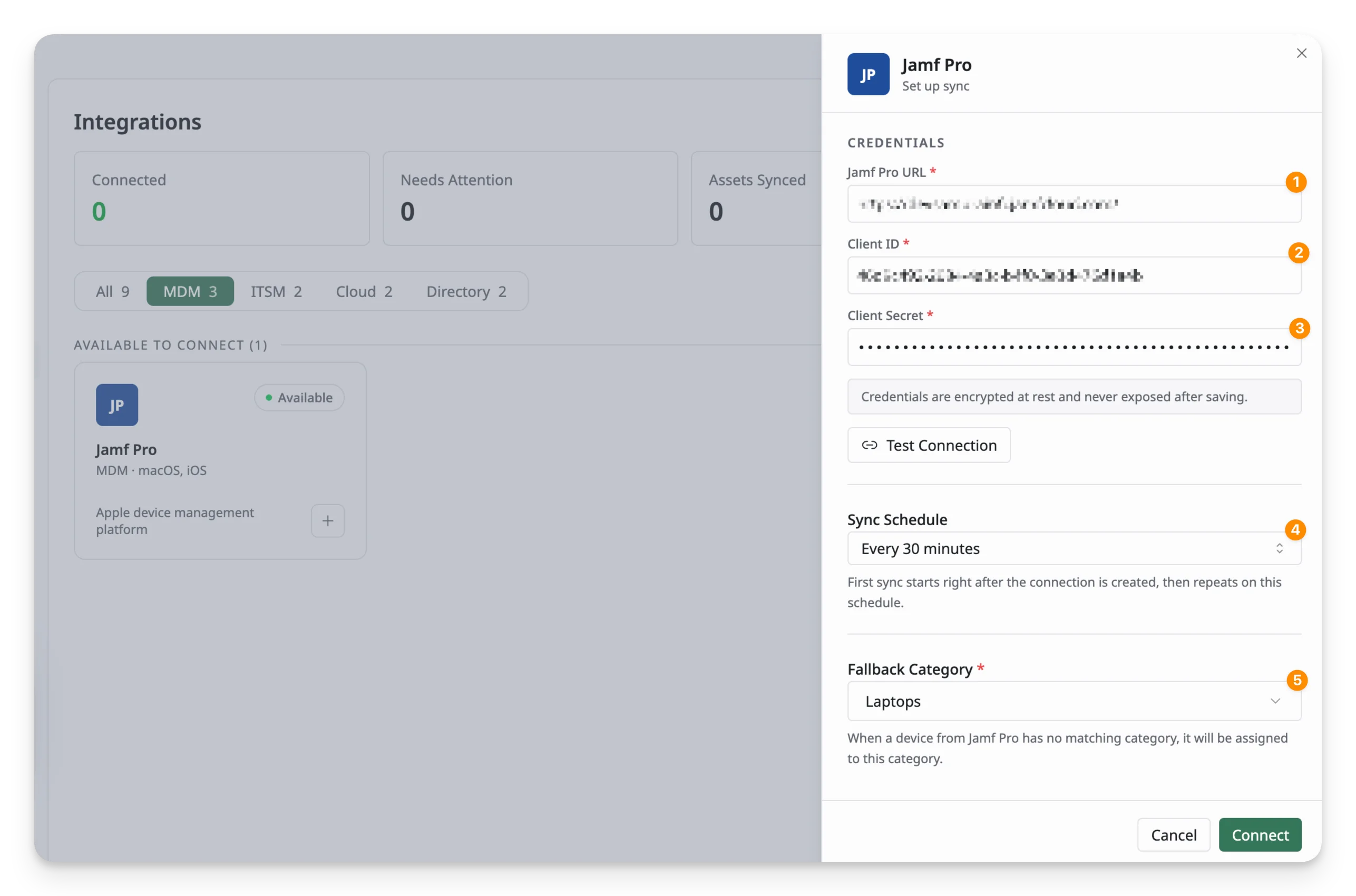Select the MDM filter tab
This screenshot has width=1356, height=896.
tap(190, 291)
